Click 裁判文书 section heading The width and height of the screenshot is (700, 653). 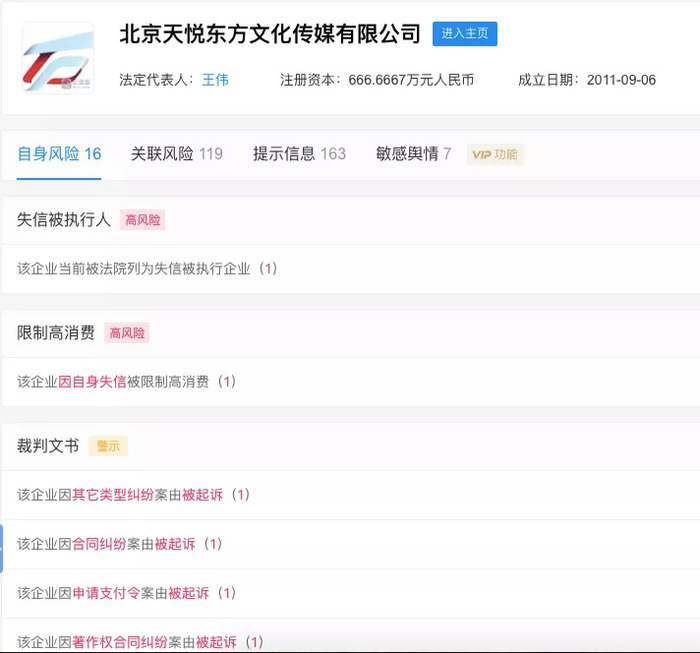point(48,446)
